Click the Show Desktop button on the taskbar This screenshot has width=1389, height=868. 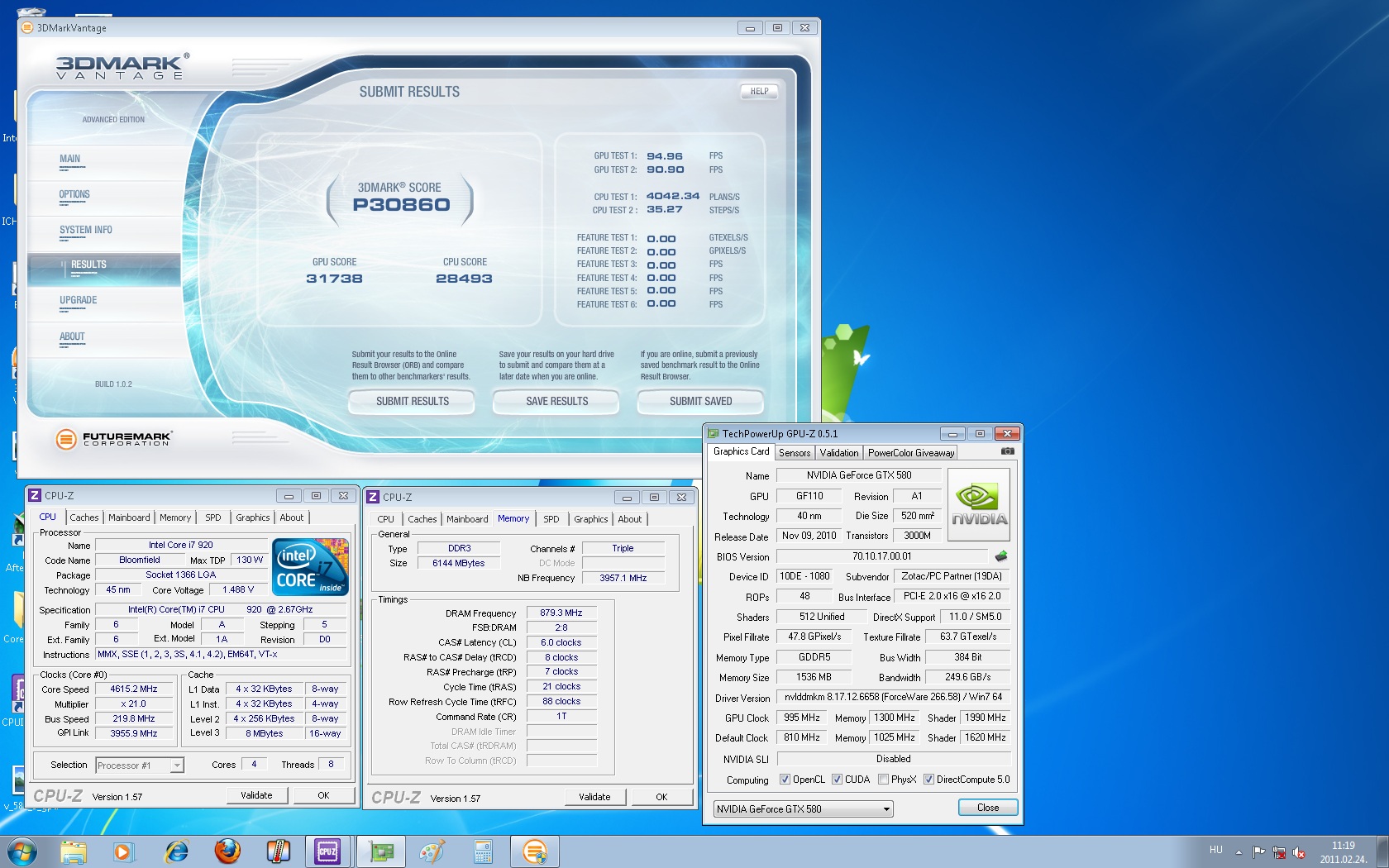(1383, 851)
